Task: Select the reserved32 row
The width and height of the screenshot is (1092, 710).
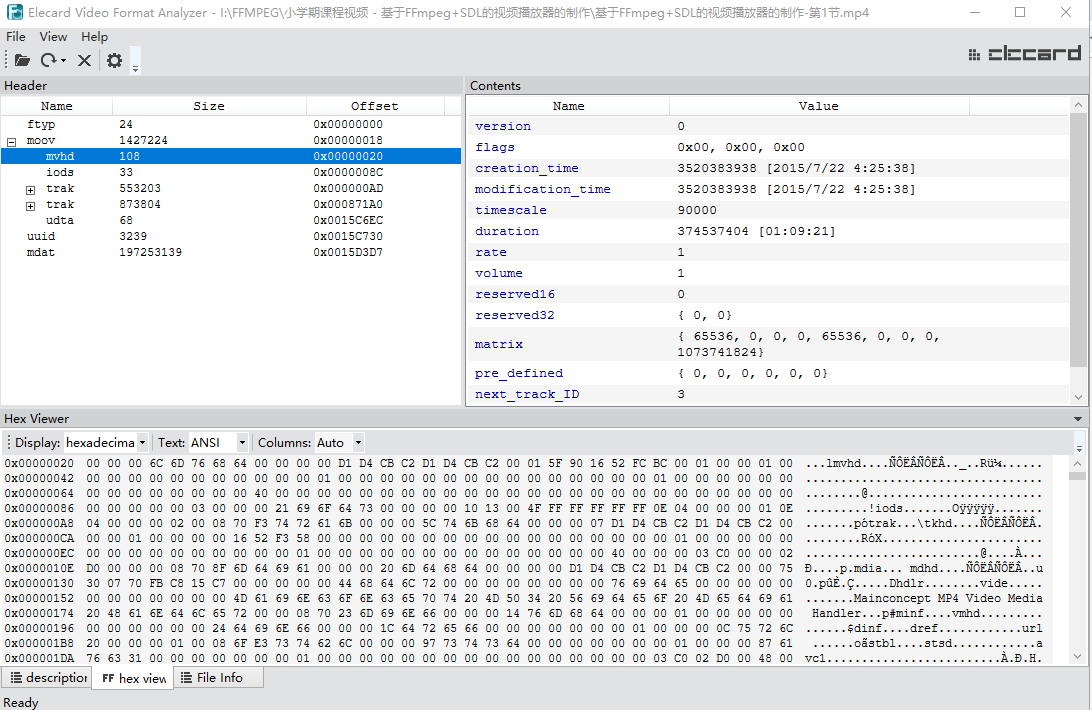Action: click(768, 314)
